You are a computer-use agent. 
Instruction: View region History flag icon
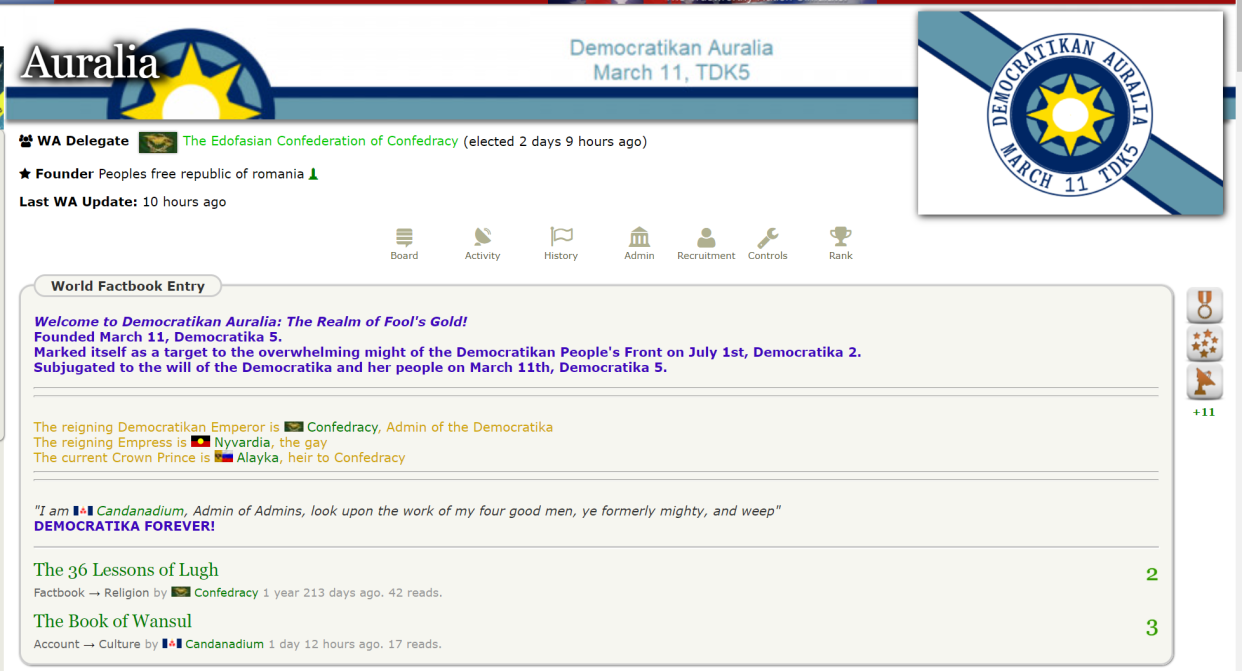coord(561,243)
